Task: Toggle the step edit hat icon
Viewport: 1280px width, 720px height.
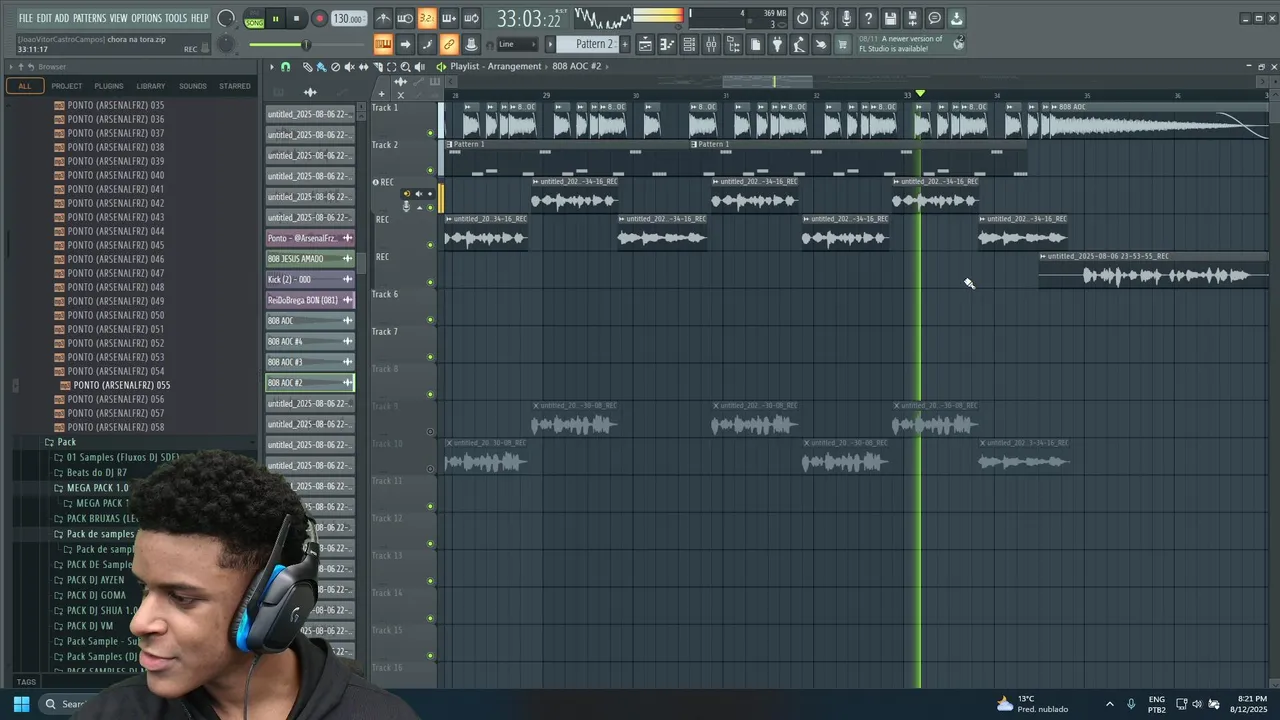Action: (x=471, y=44)
